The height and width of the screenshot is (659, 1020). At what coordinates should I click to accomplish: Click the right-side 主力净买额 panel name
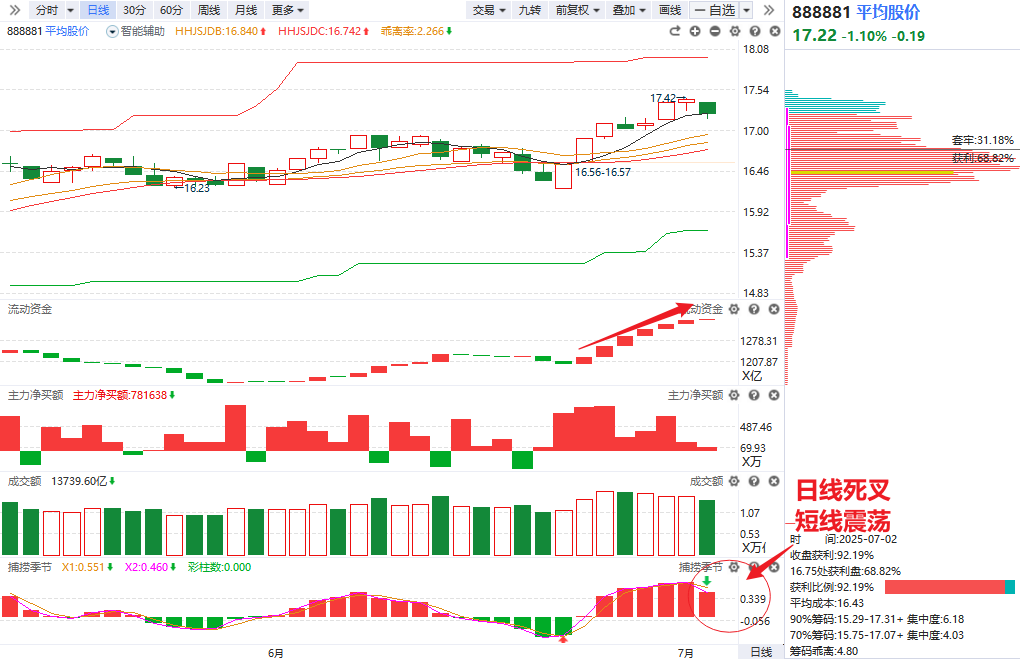(695, 395)
